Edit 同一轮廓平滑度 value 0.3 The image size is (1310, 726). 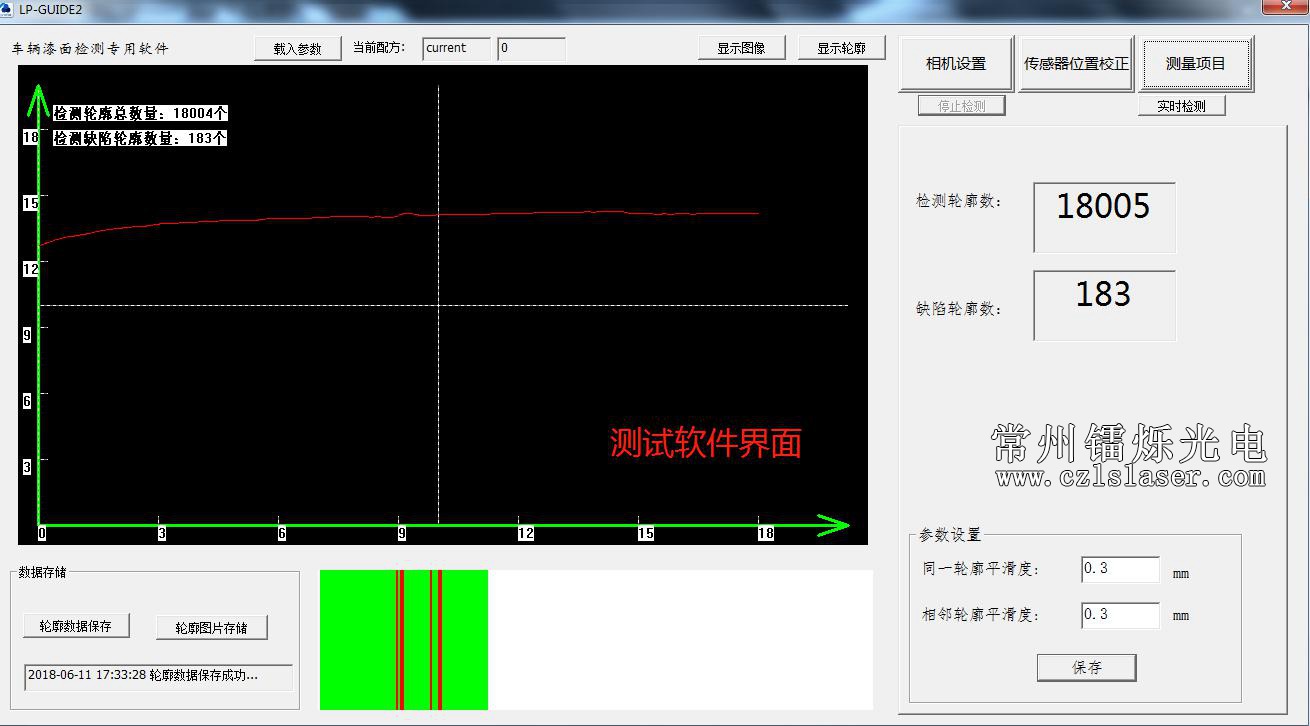click(x=1119, y=569)
